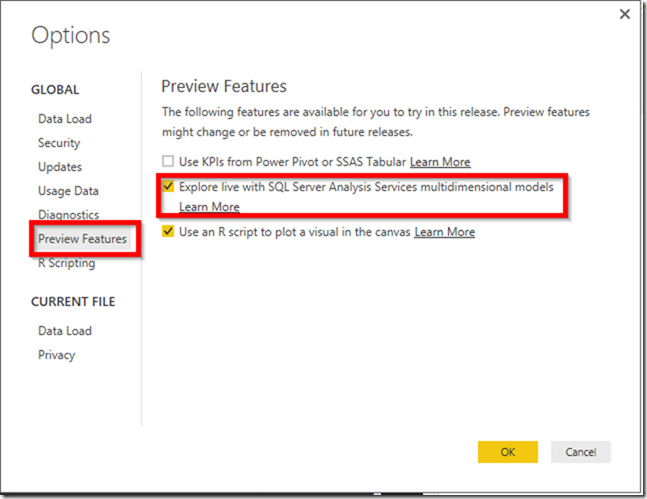This screenshot has height=499, width=647.
Task: Click the Options dialog title
Action: [71, 36]
